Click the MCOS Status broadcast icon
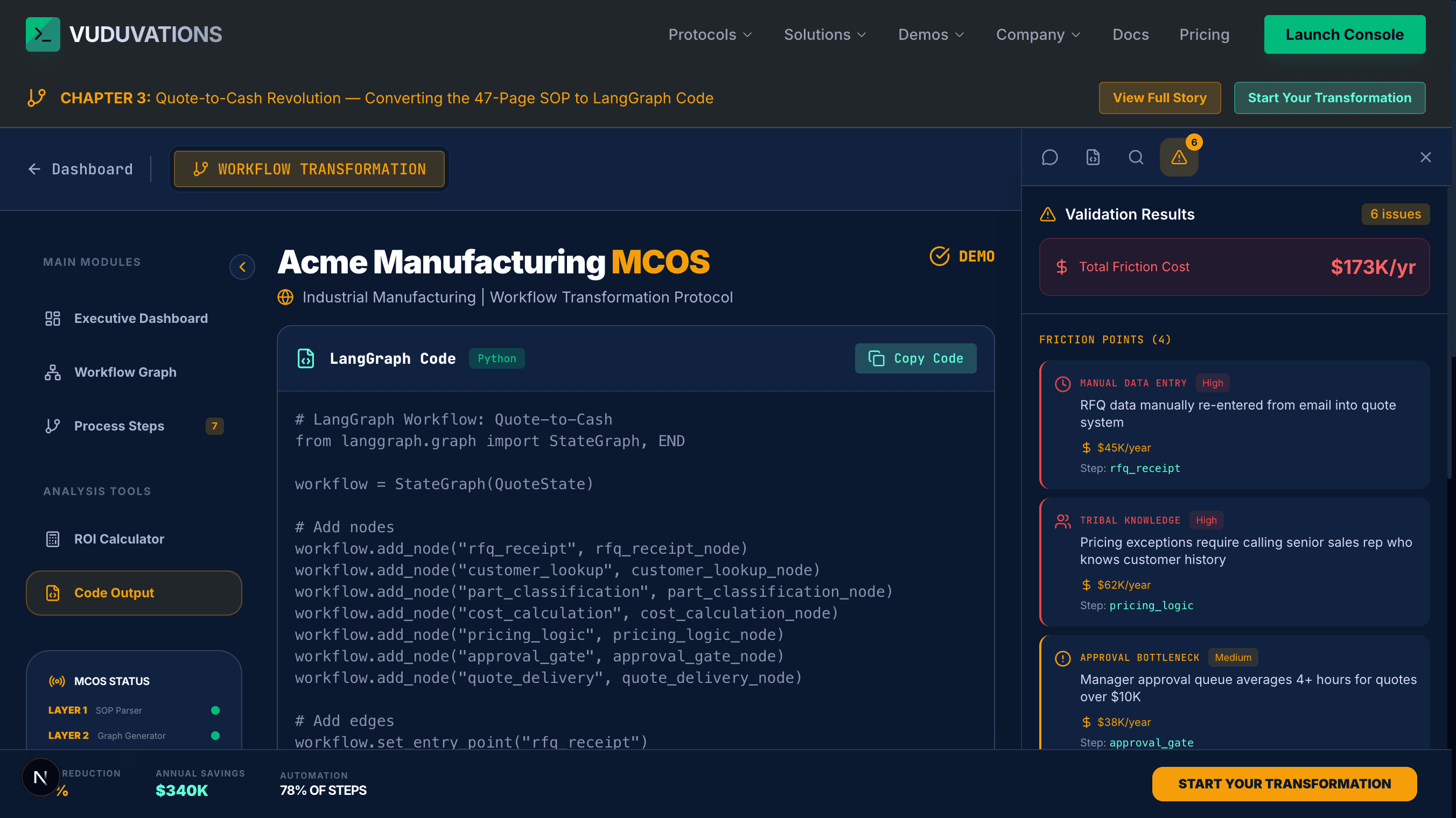Image resolution: width=1456 pixels, height=818 pixels. 57,681
